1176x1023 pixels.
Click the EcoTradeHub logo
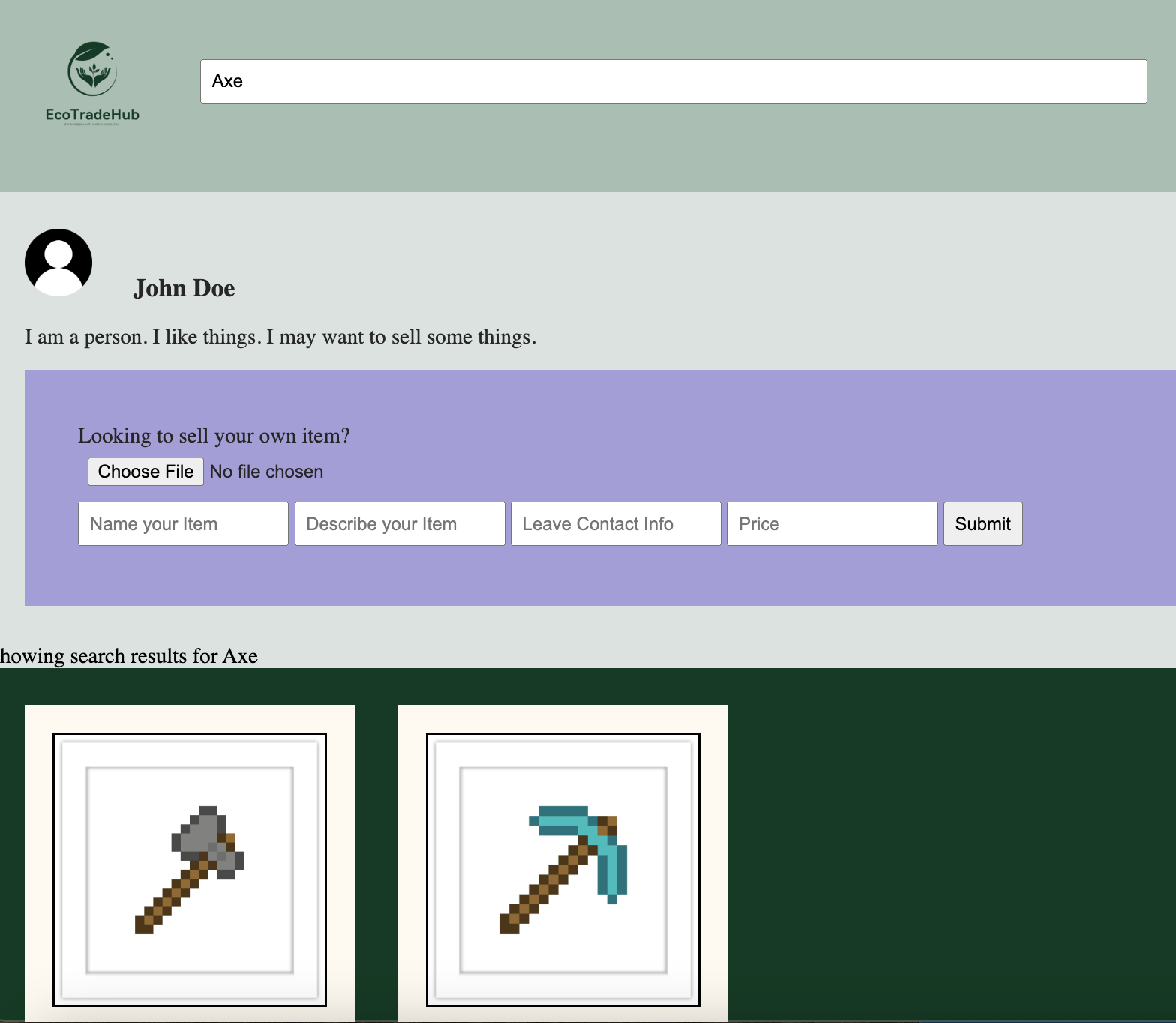tap(92, 82)
